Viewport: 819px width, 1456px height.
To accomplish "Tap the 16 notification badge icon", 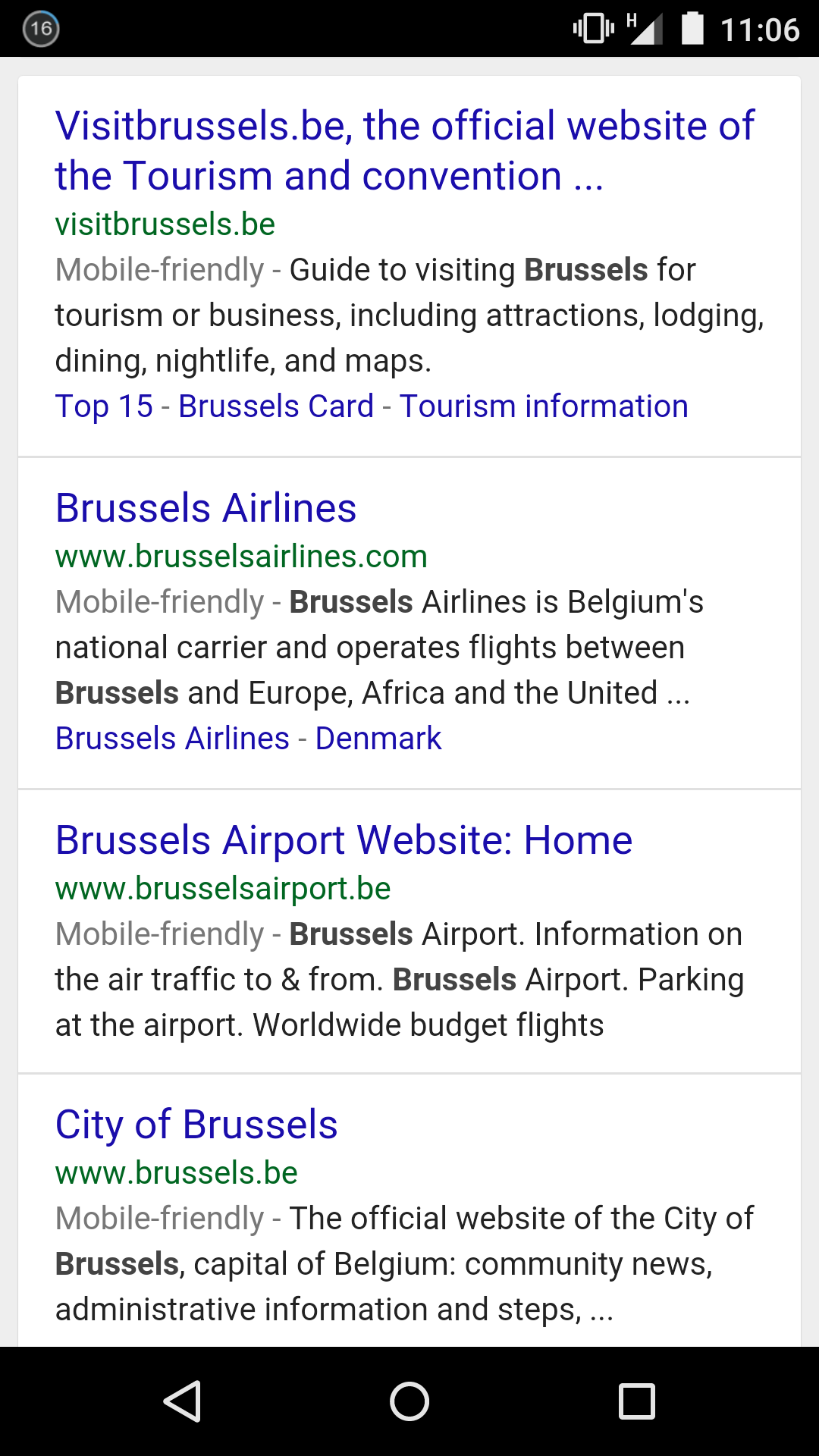I will (x=41, y=29).
